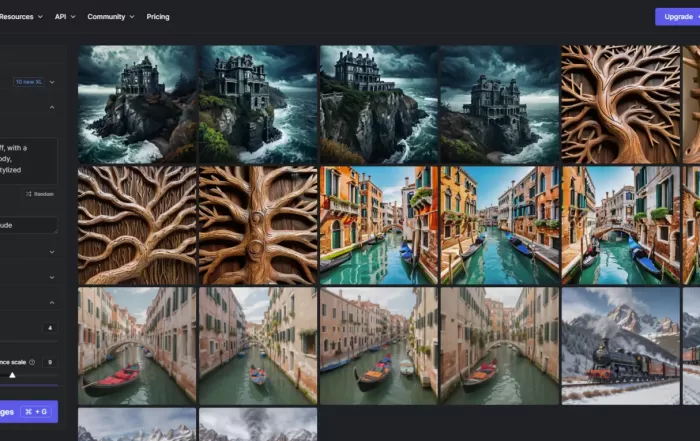The image size is (700, 441).
Task: Collapse the prompt section with the up chevron above the prompt box
Action: click(x=52, y=107)
